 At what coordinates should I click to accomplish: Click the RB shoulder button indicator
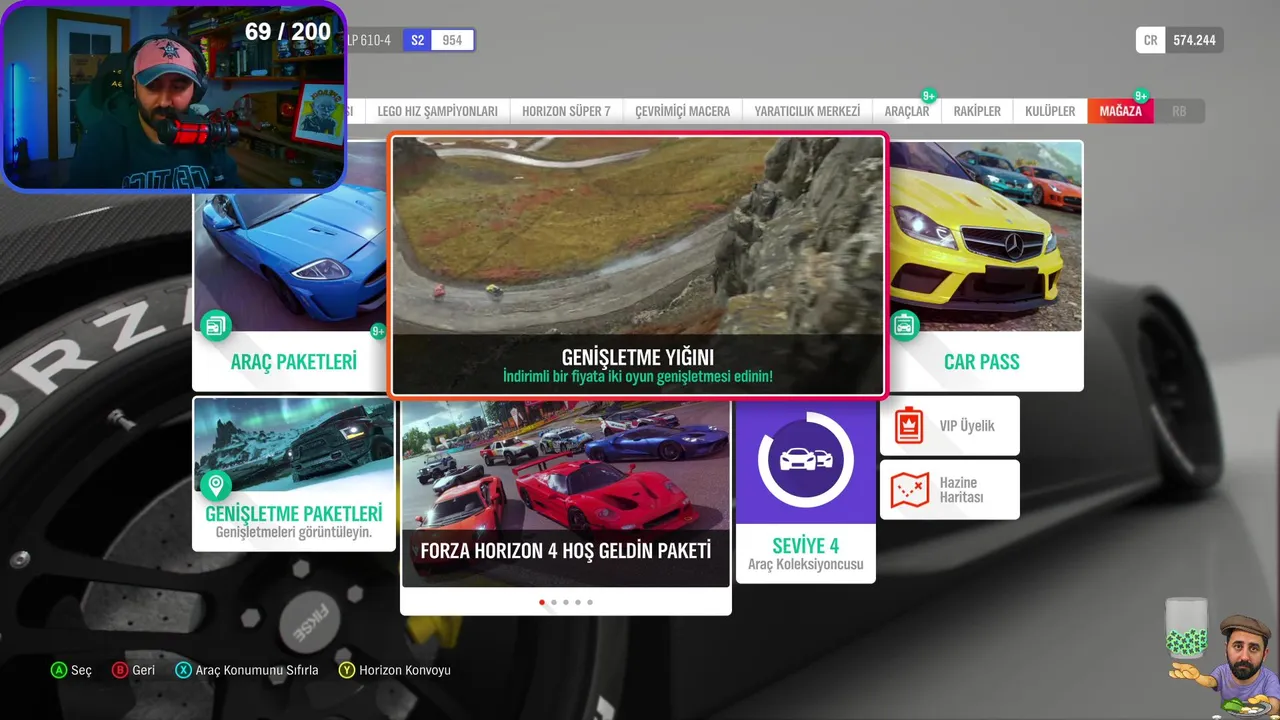1179,111
